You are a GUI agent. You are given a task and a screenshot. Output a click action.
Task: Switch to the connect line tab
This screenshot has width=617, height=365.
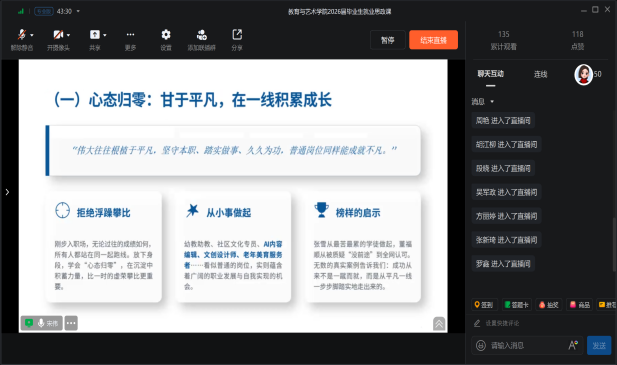tap(540, 74)
